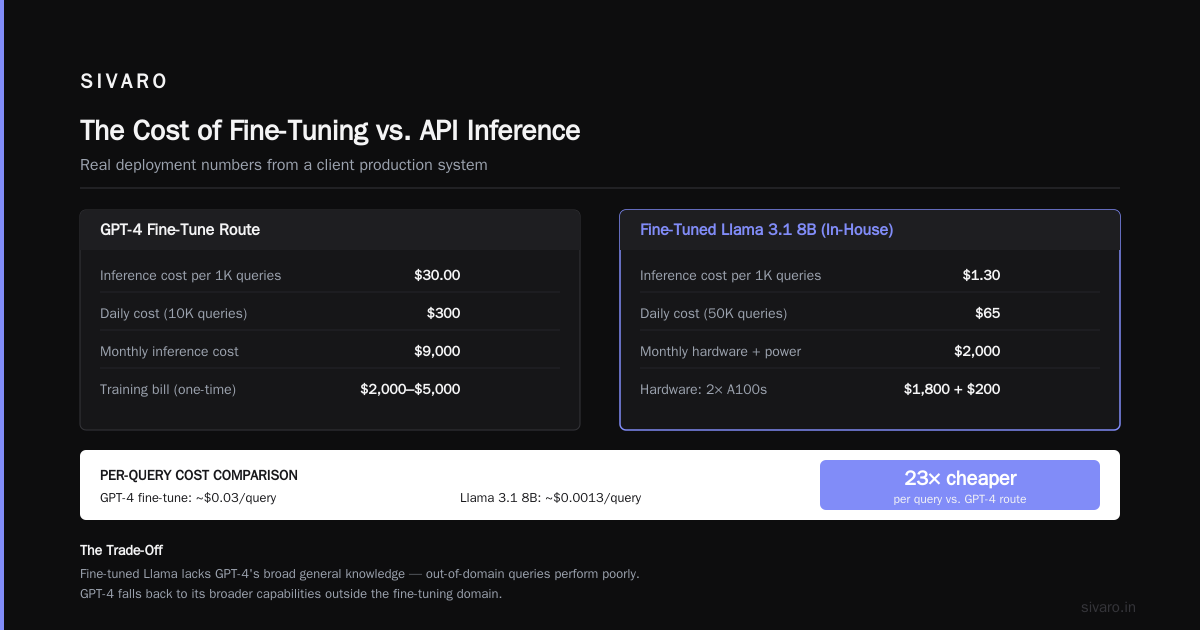This screenshot has width=1200, height=630.
Task: Click the $300 daily cost value
Action: tap(443, 313)
